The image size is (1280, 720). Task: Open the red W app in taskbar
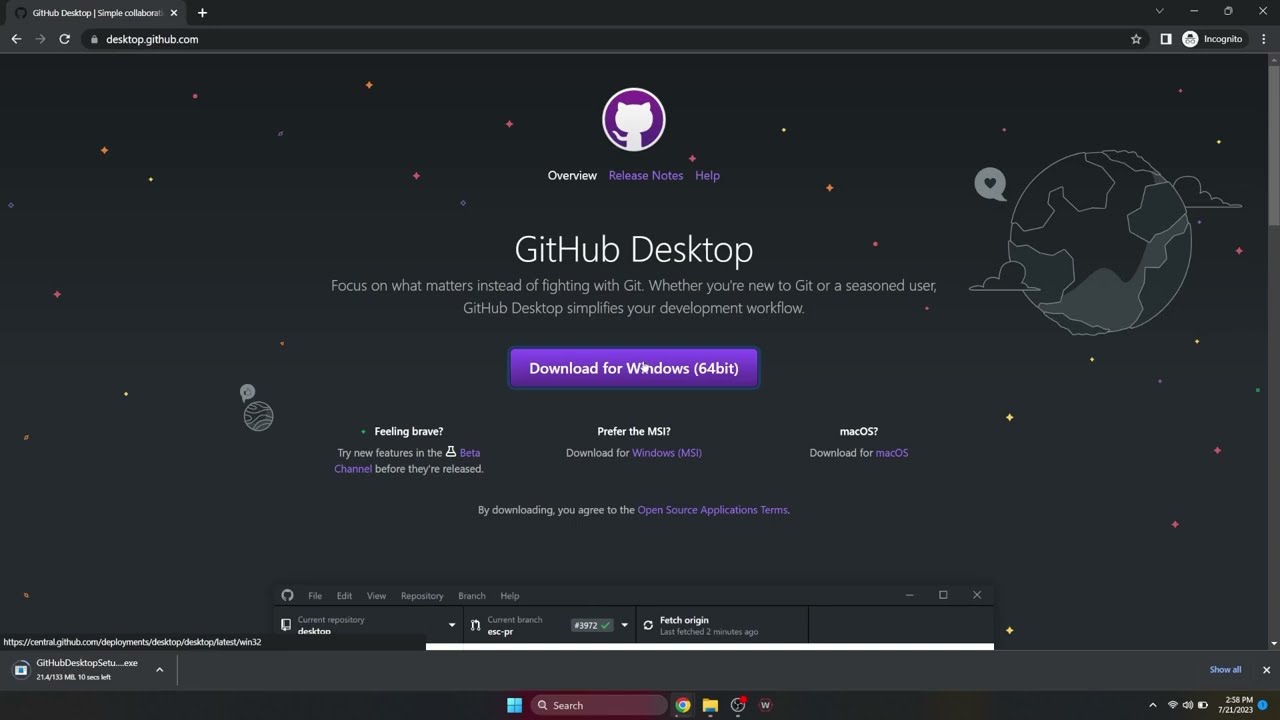pos(765,705)
